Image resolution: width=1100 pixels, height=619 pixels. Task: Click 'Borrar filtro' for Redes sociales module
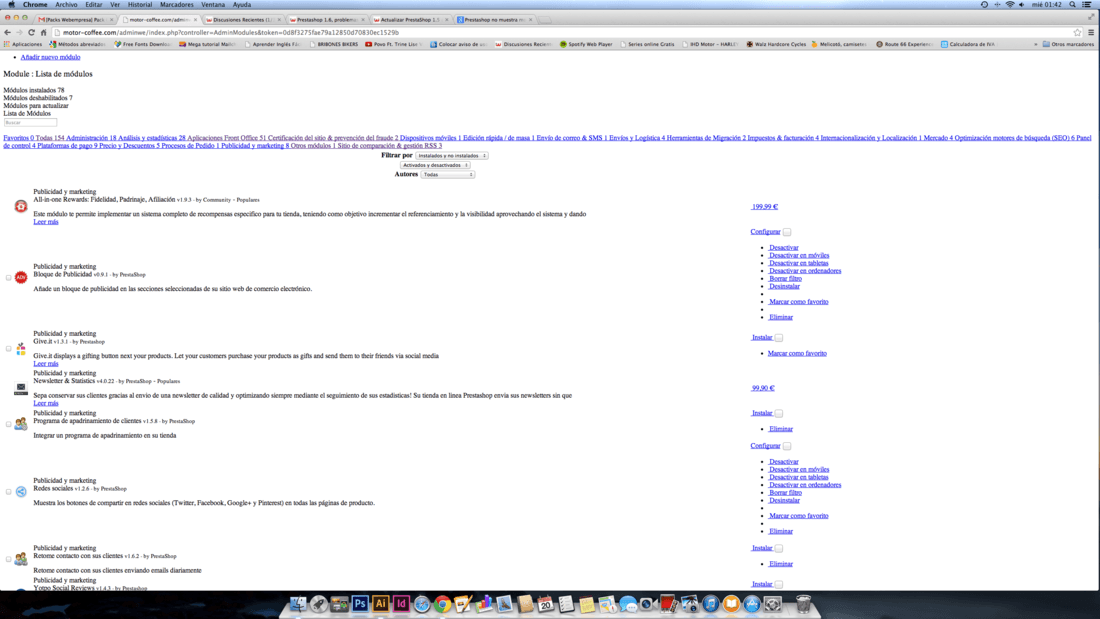tap(785, 492)
